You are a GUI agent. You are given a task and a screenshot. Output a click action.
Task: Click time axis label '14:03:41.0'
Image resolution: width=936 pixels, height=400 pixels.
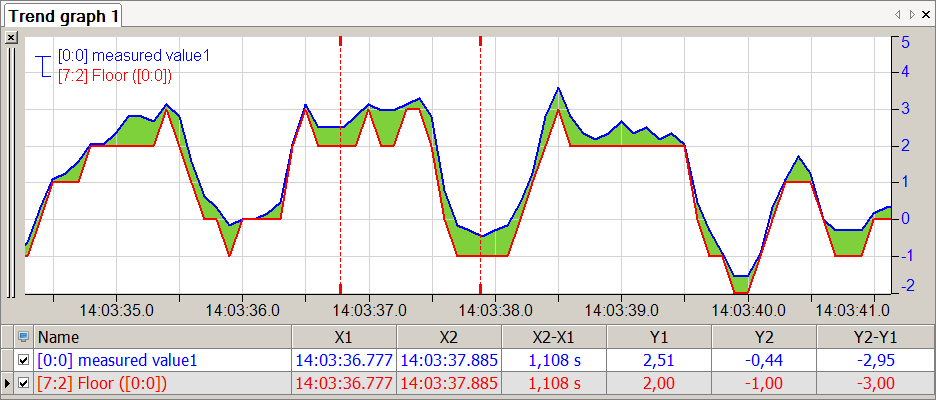852,310
